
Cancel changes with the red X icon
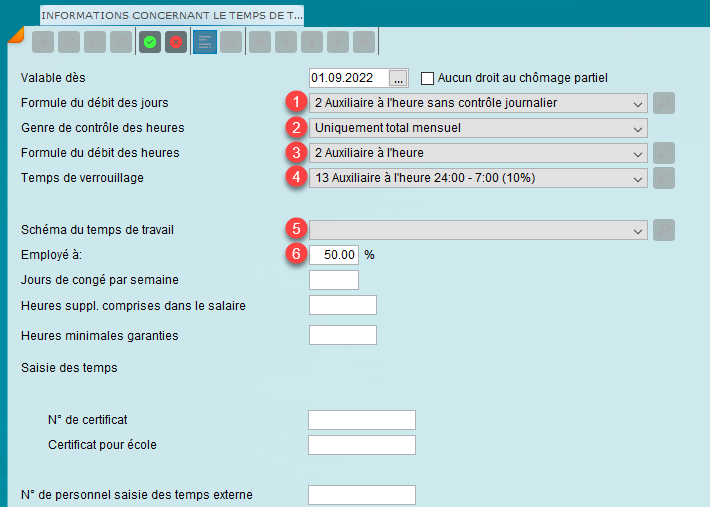(x=176, y=42)
